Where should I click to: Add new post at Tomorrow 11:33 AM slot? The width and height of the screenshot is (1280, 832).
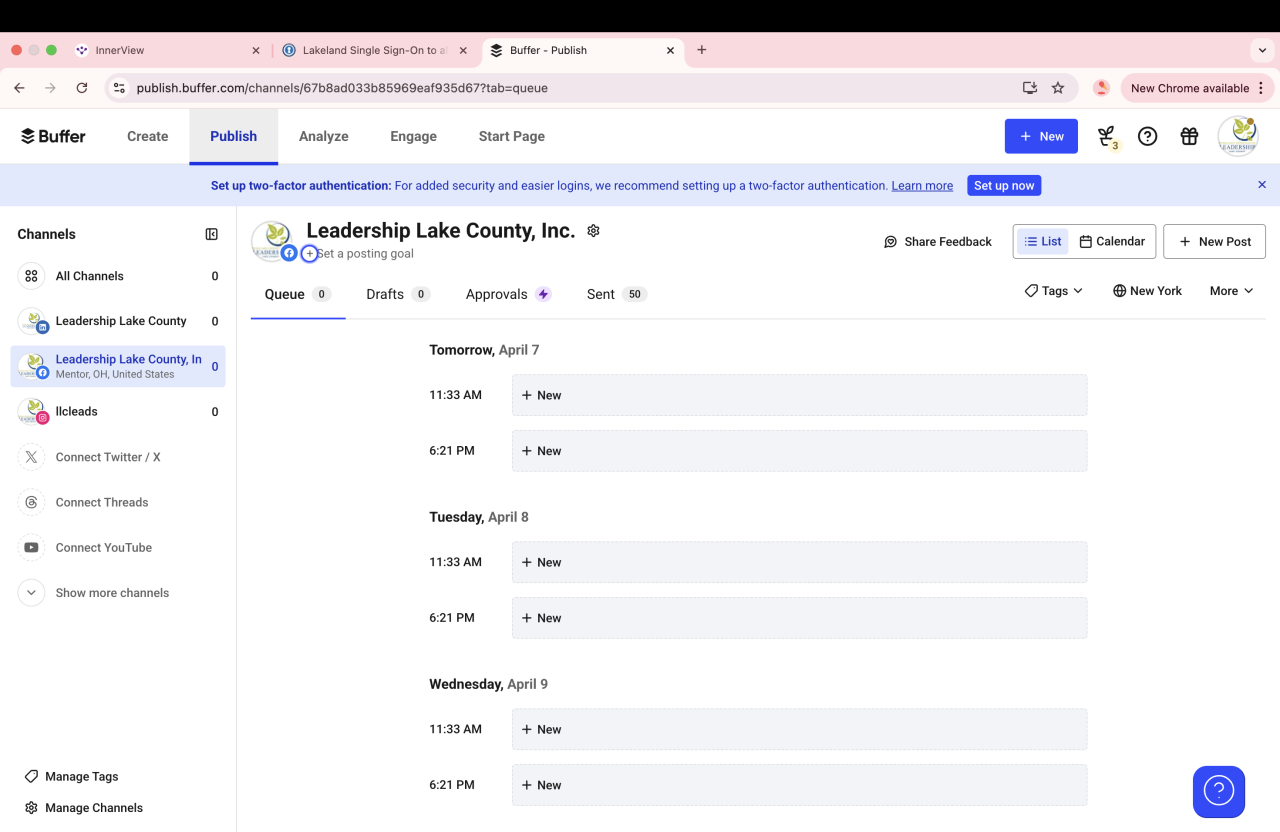(799, 395)
